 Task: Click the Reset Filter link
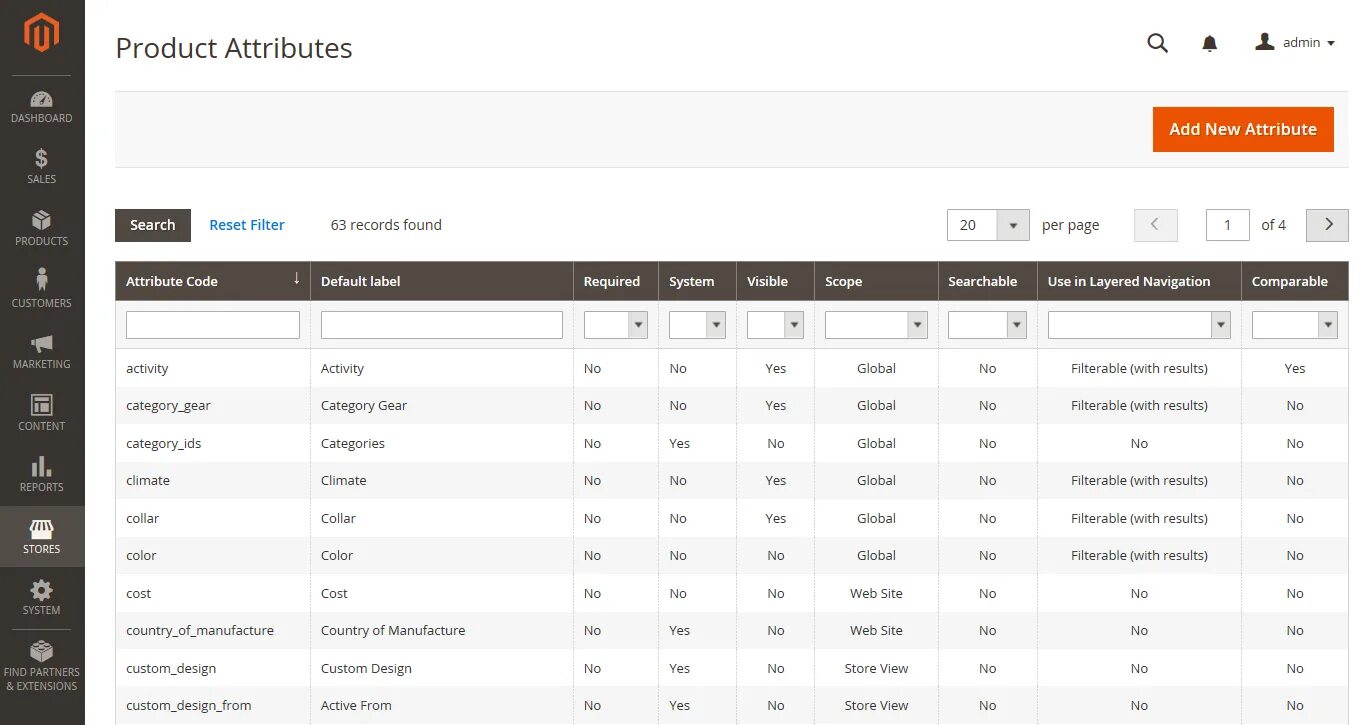coord(247,225)
